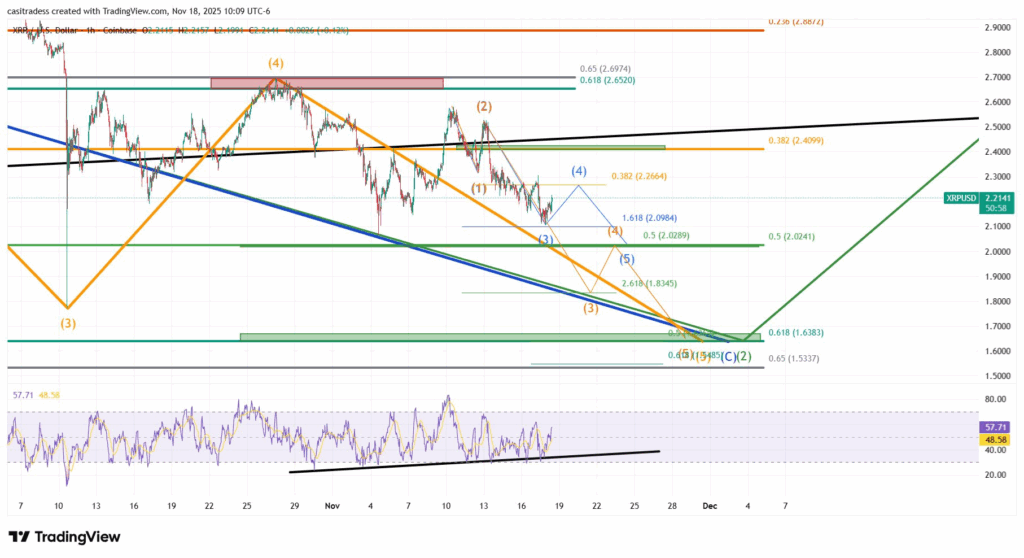Click the 0.5 (2.0241) Fibonacci label
The image size is (1024, 558).
795,237
